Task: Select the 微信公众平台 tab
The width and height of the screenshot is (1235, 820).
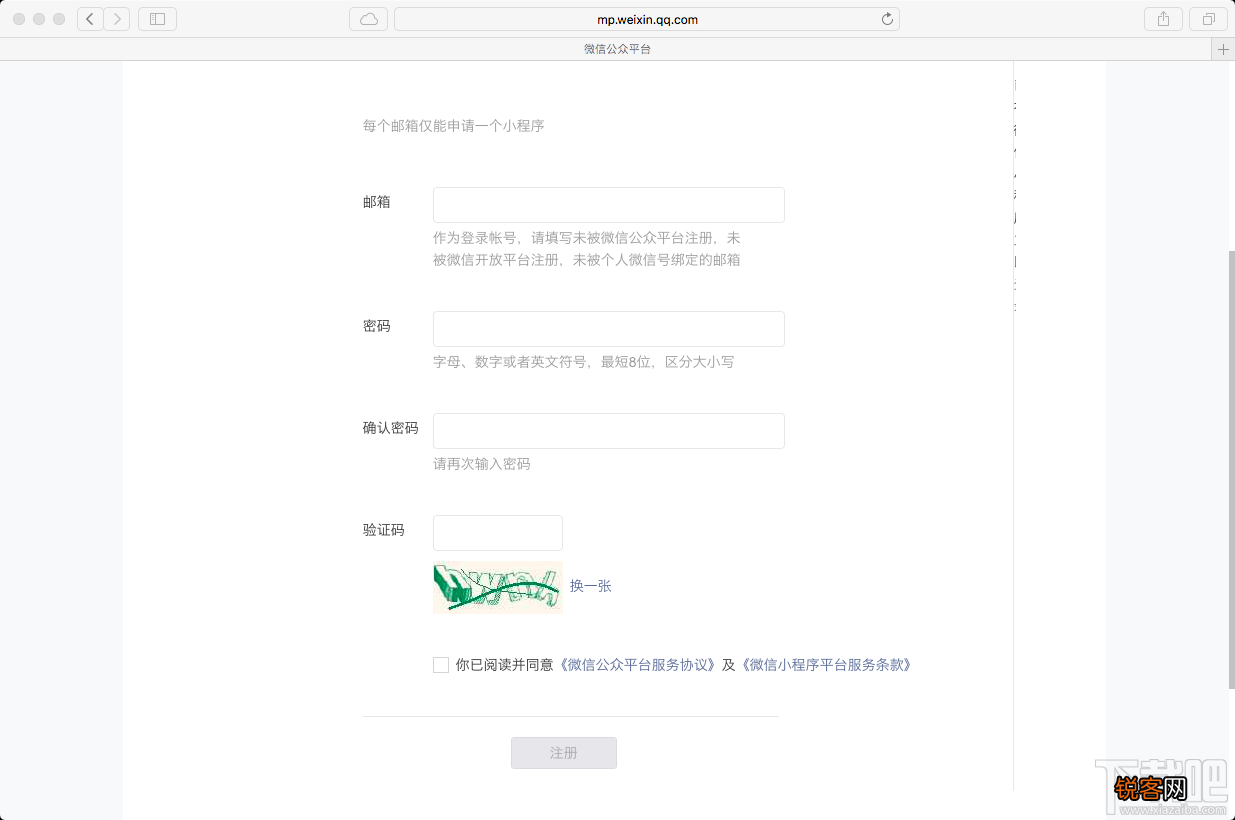Action: click(x=617, y=49)
